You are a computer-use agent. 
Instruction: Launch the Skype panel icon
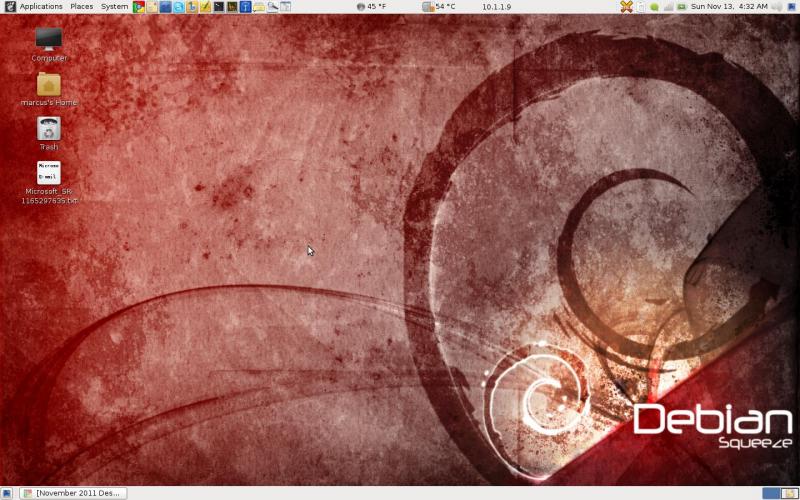[179, 7]
